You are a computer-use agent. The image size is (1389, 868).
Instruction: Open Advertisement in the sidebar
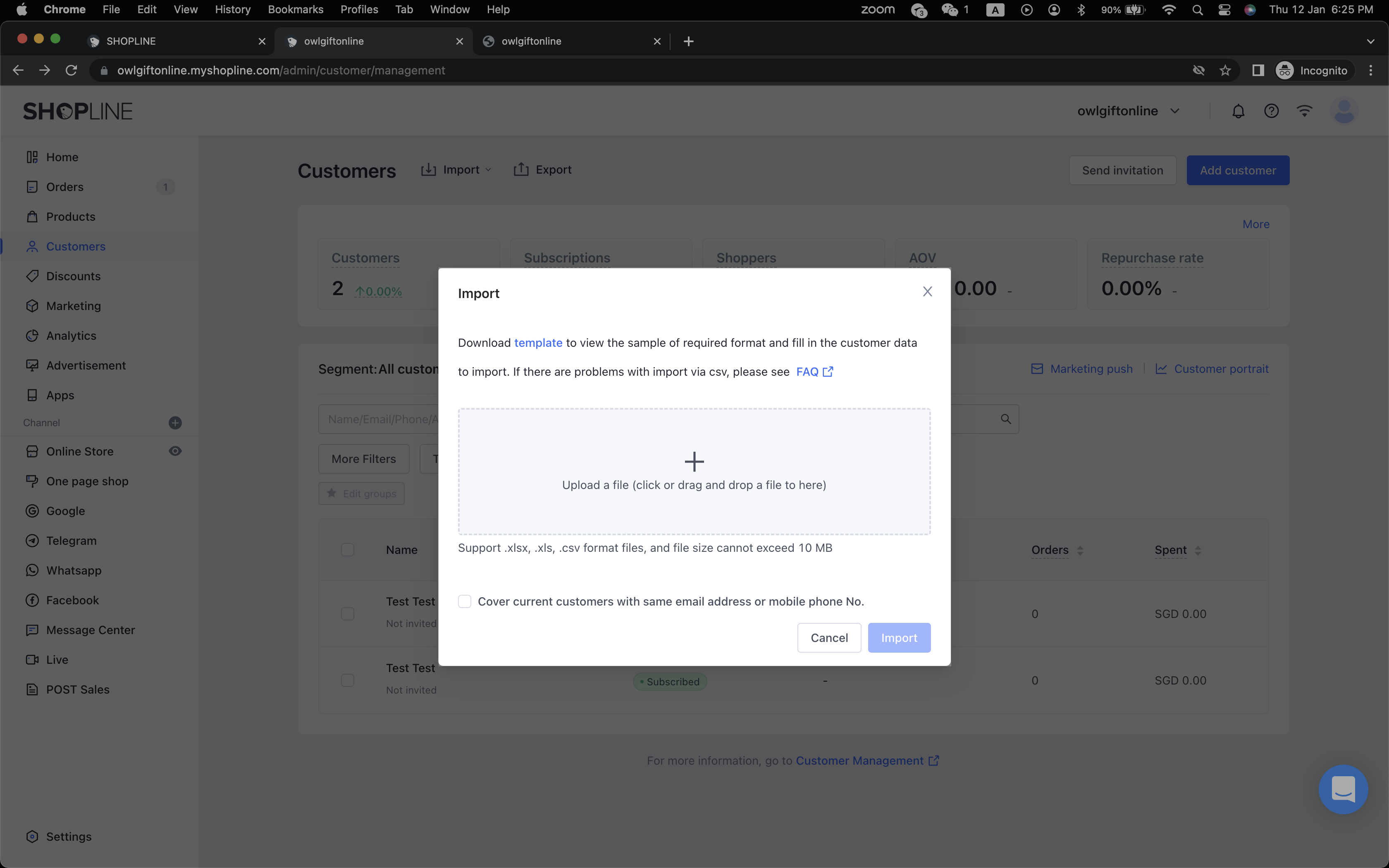[x=86, y=366]
